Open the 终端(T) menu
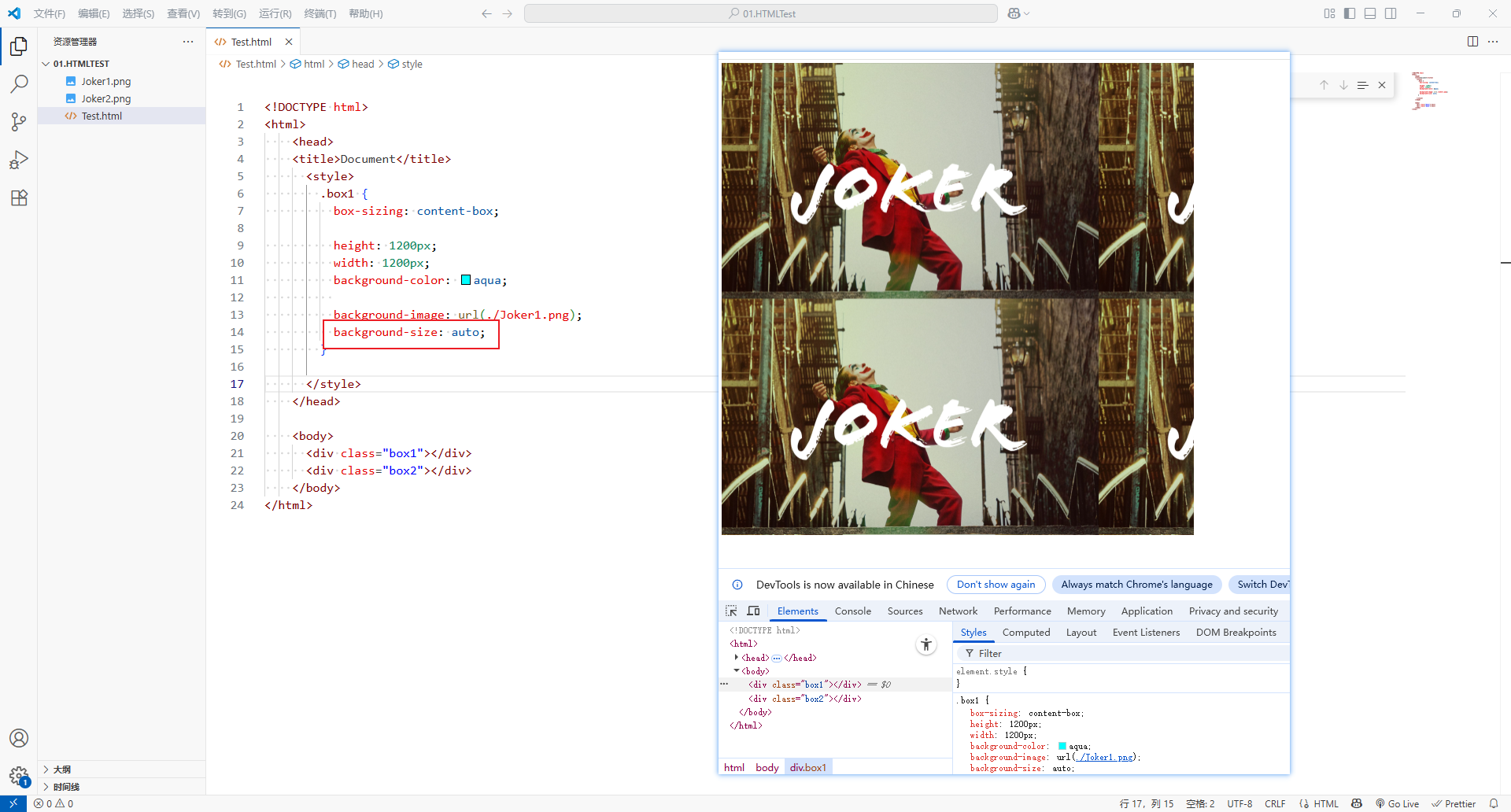The image size is (1511, 812). click(320, 13)
